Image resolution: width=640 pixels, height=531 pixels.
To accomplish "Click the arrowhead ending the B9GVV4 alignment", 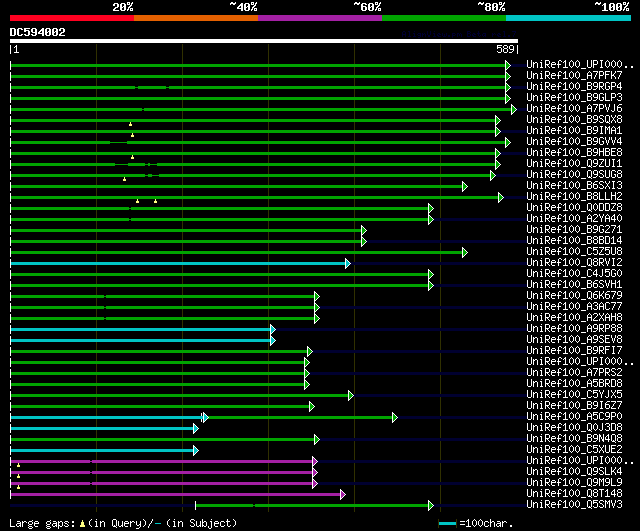I will tap(508, 142).
